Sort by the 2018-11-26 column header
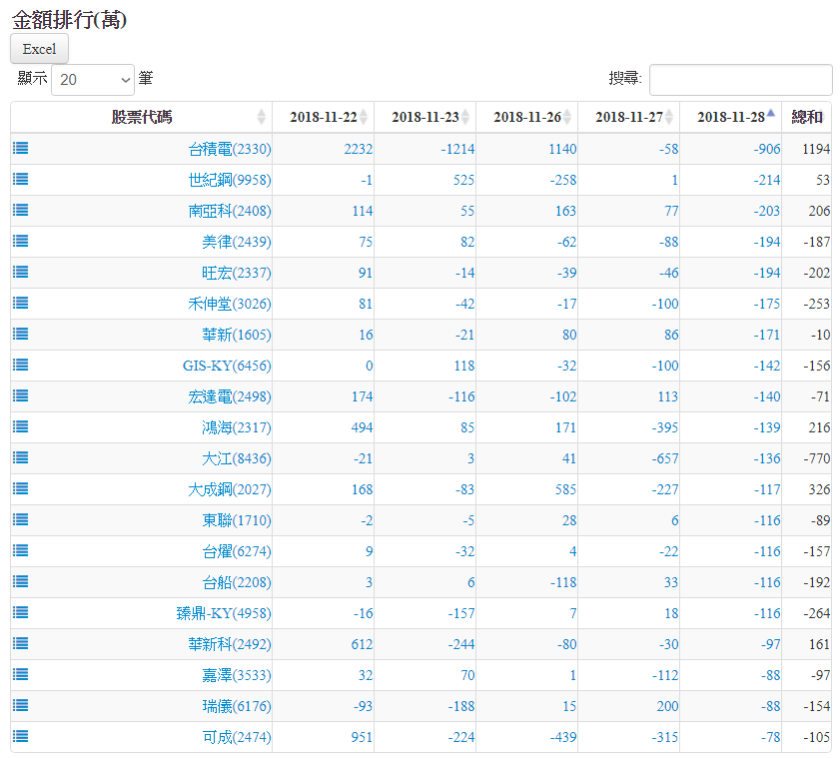 pos(526,117)
